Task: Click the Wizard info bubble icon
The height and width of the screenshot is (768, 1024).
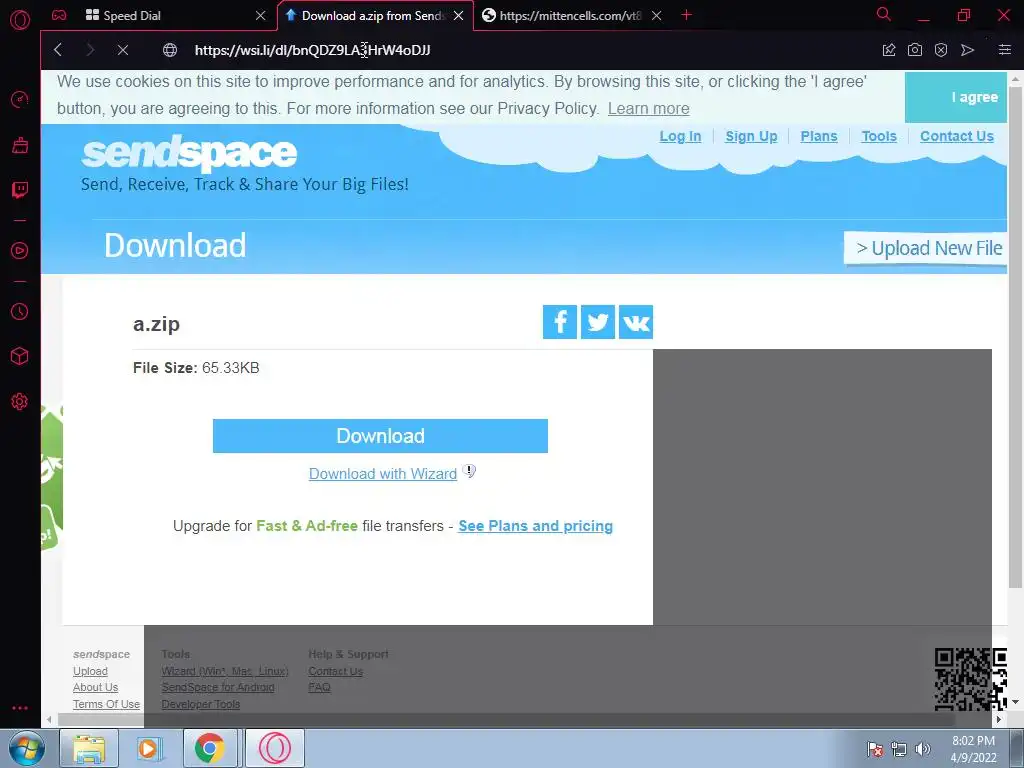Action: 469,471
